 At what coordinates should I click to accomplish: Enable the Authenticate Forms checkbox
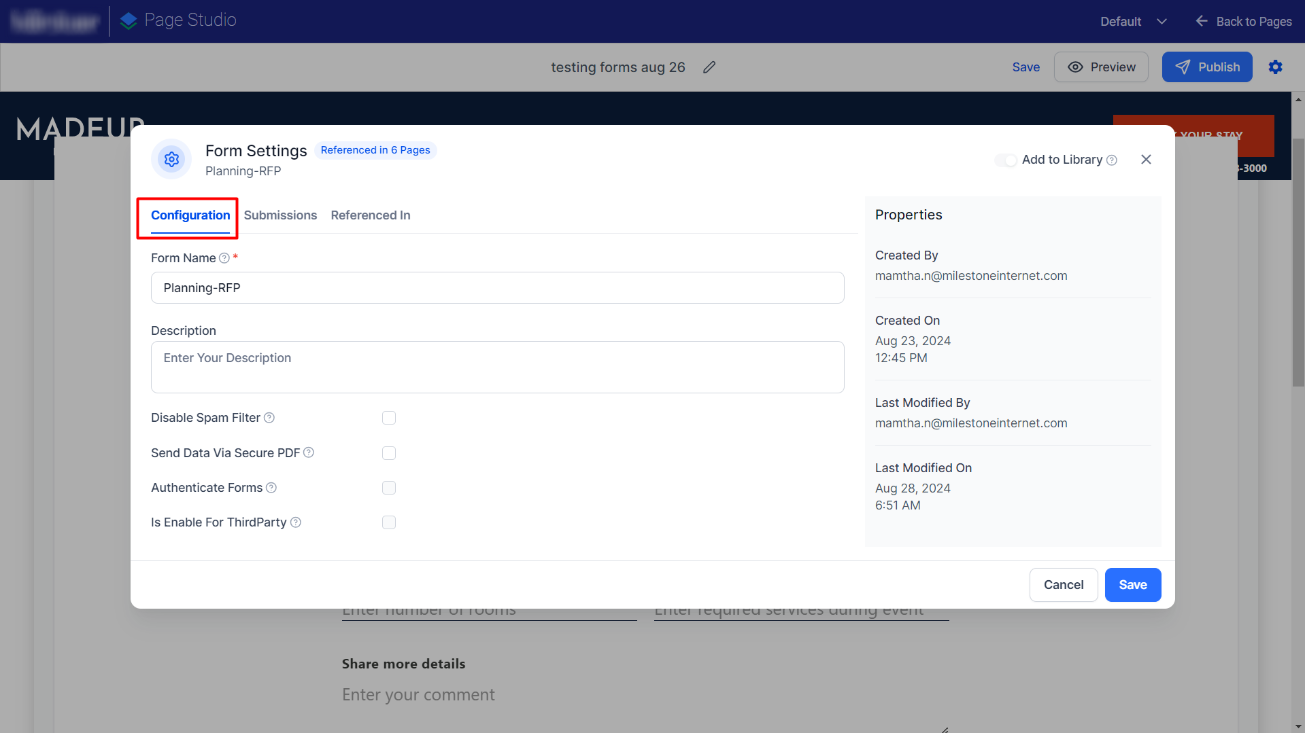click(389, 488)
